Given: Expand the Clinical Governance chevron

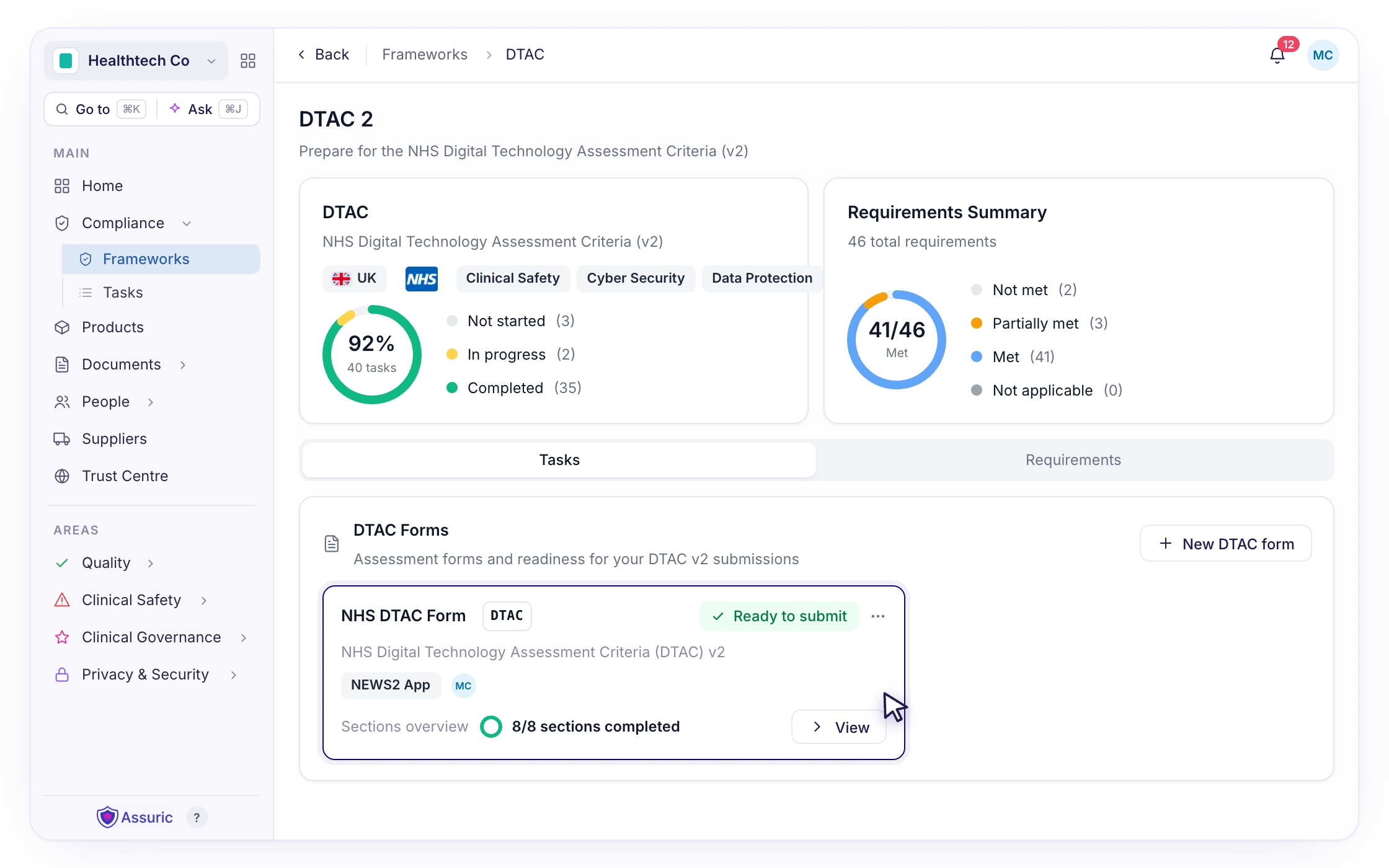Looking at the screenshot, I should 244,637.
